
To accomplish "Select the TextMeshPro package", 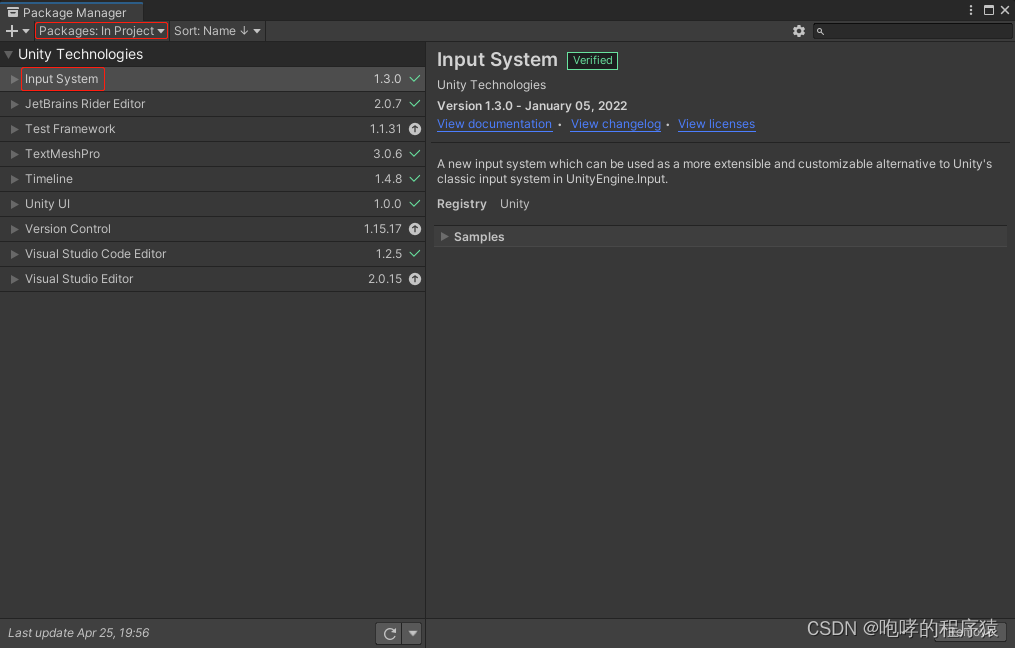I will click(x=212, y=154).
